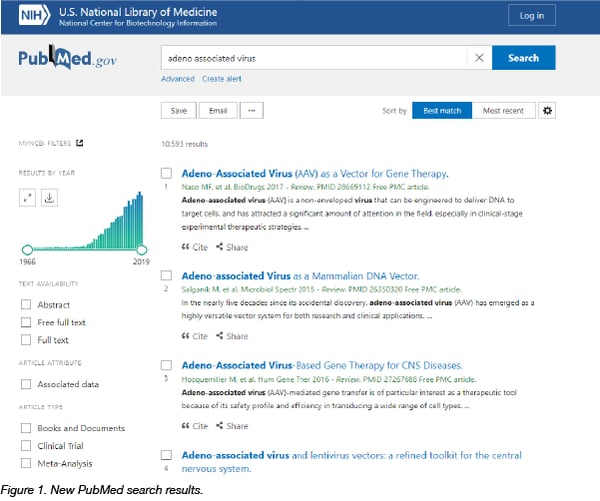This screenshot has height=501, width=600.
Task: Open article on lentivirus vectors toolkit
Action: point(352,462)
